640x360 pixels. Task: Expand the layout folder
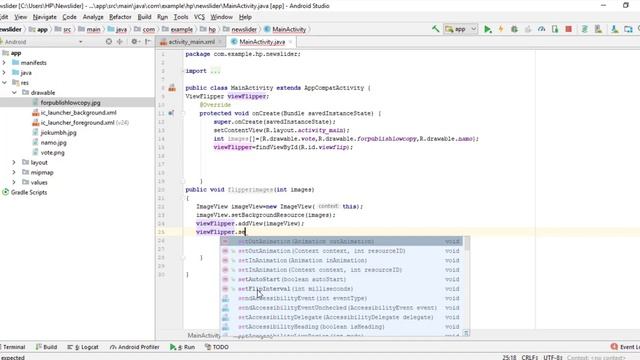click(14, 162)
